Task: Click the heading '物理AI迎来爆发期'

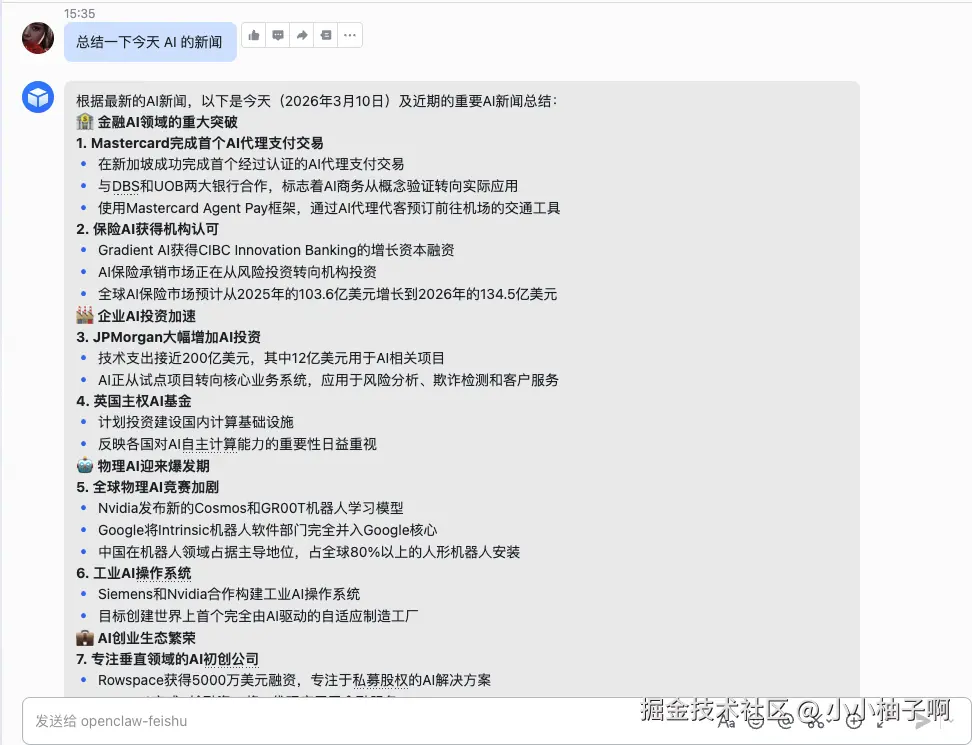Action: click(153, 466)
